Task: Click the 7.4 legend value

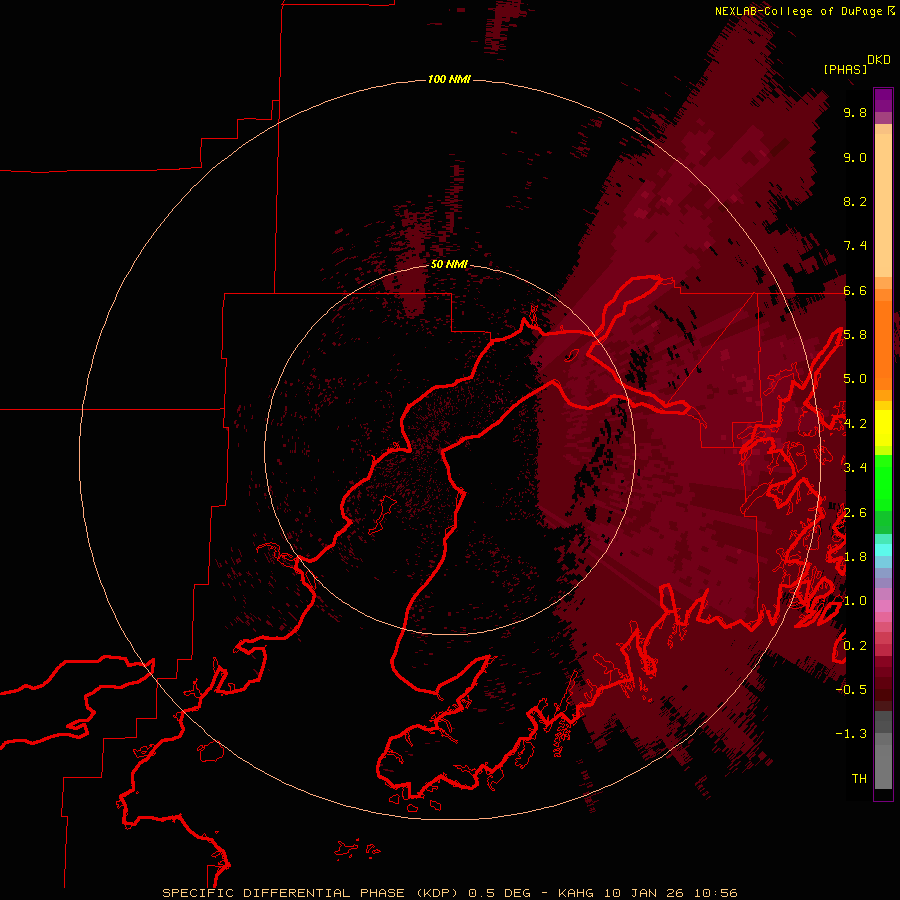Action: point(855,246)
